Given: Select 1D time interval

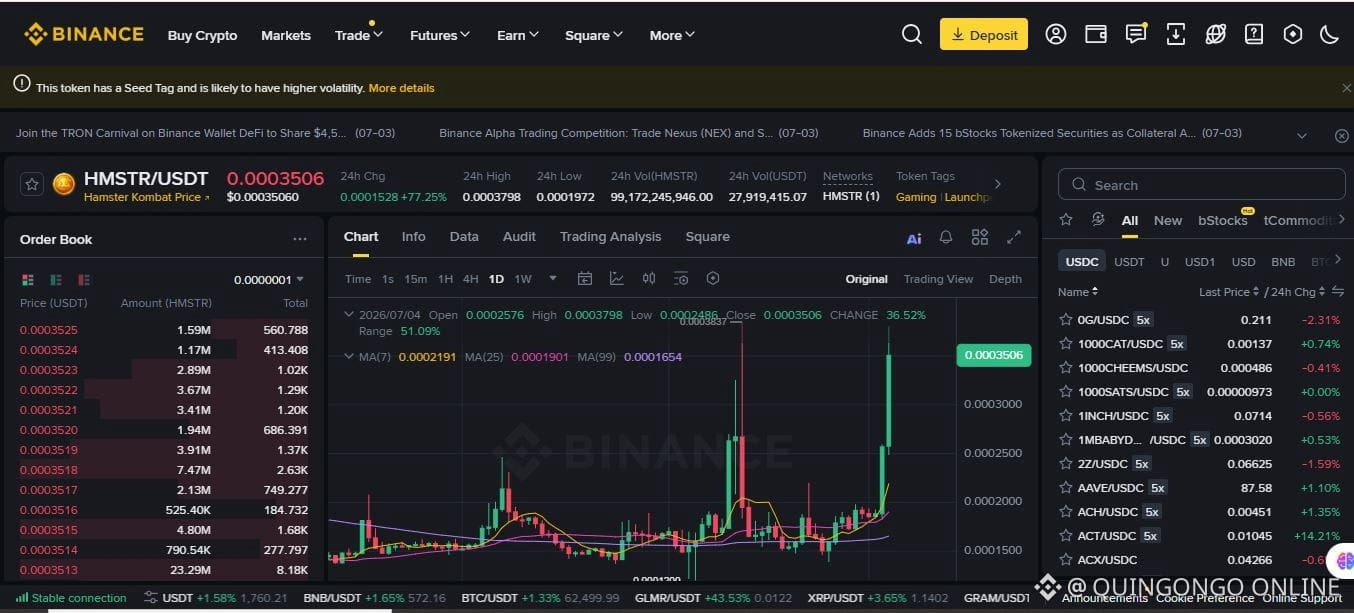Looking at the screenshot, I should [x=496, y=279].
